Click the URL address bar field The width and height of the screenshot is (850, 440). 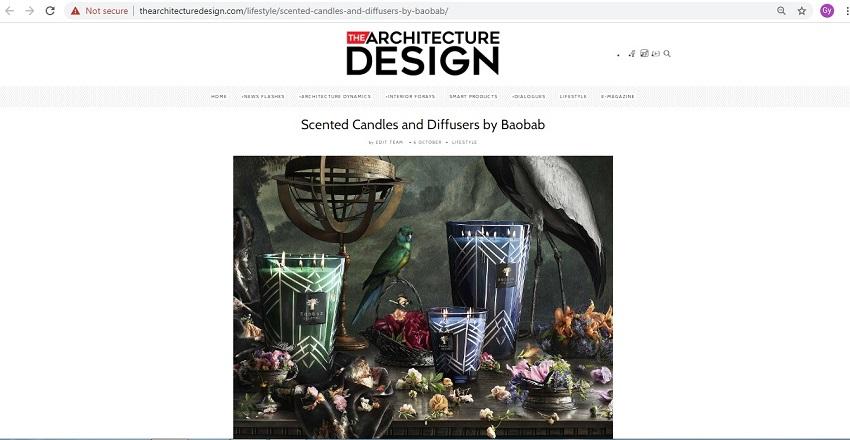[423, 11]
